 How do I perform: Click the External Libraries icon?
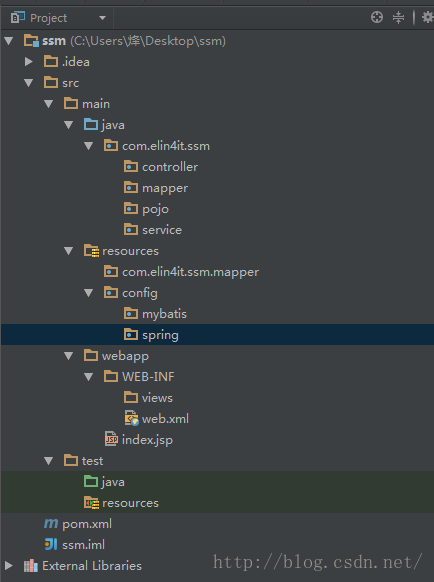[31, 566]
